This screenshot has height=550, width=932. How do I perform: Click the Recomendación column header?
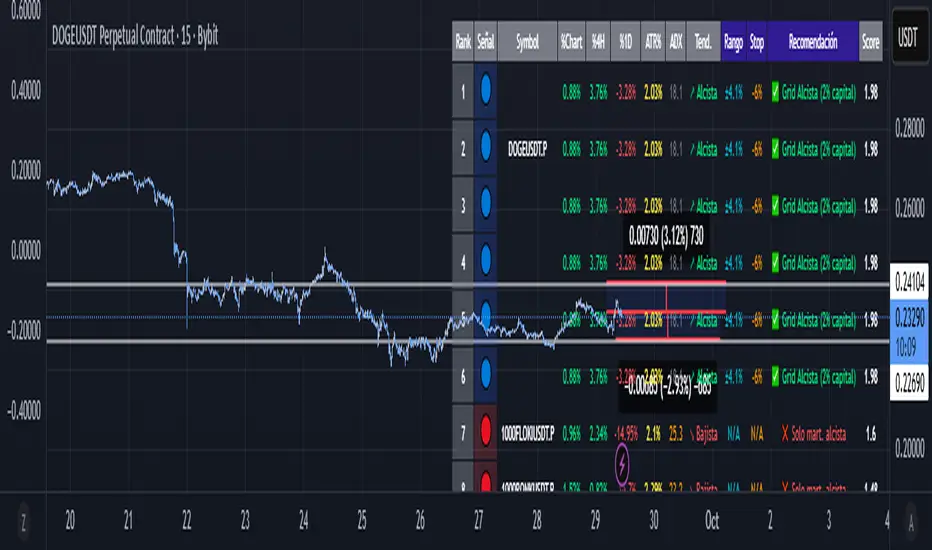pyautogui.click(x=814, y=41)
